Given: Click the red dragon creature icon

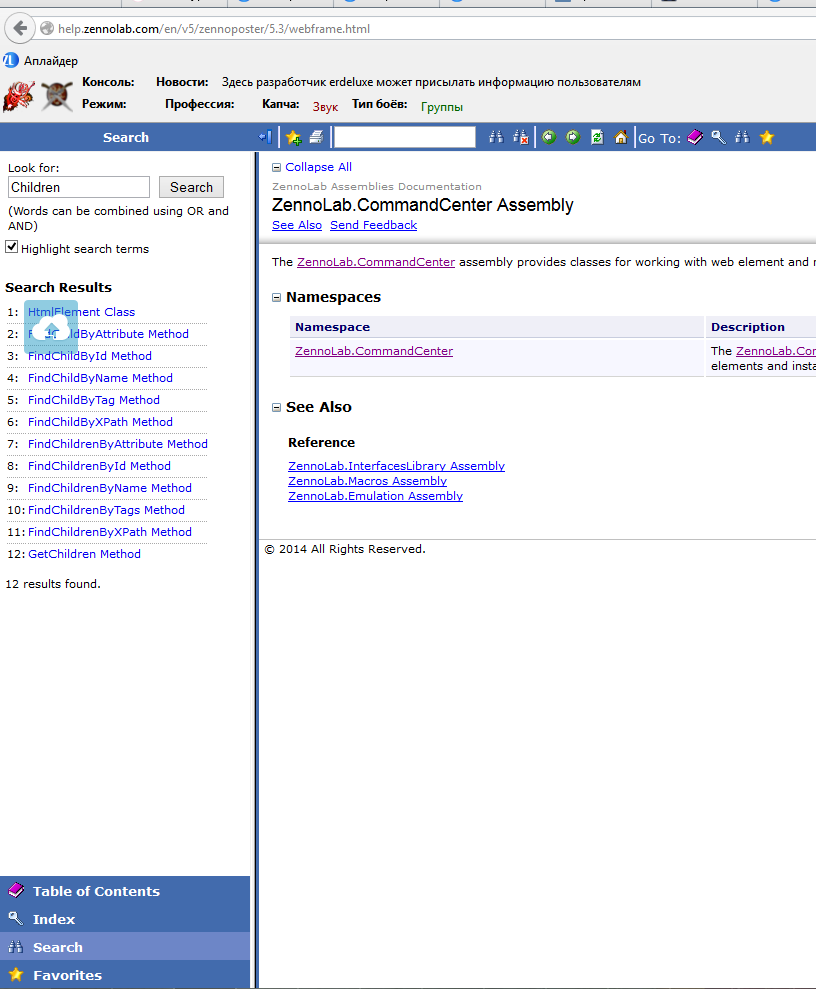Looking at the screenshot, I should click(x=18, y=97).
